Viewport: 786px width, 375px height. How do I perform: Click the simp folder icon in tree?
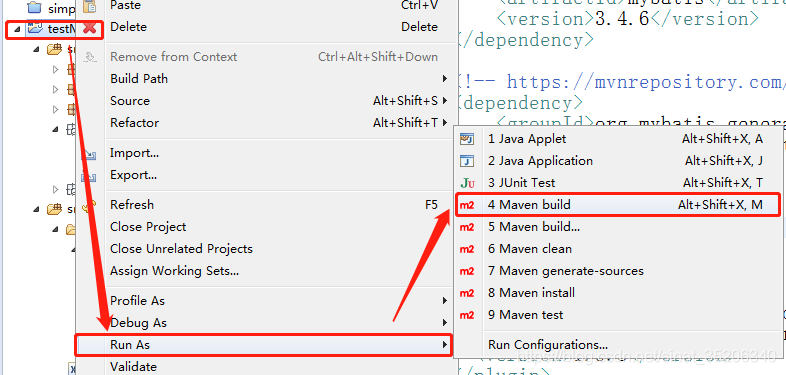34,7
